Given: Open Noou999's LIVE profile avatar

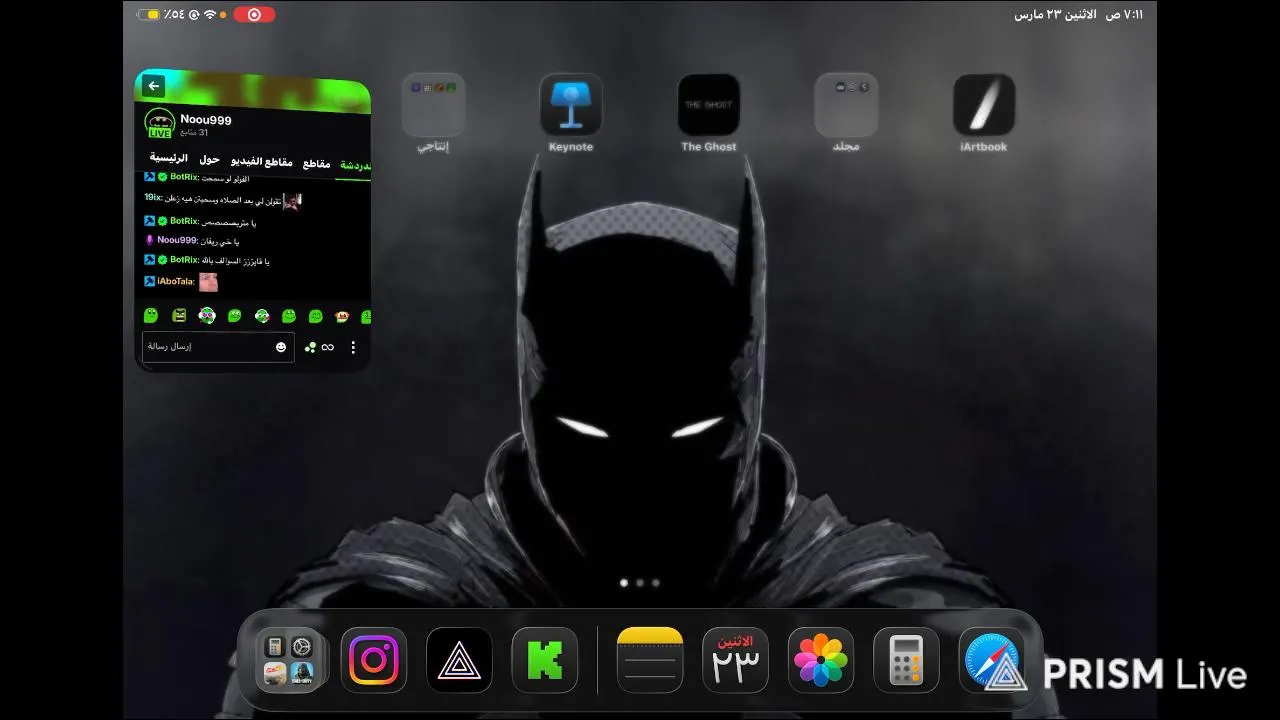Looking at the screenshot, I should 160,124.
